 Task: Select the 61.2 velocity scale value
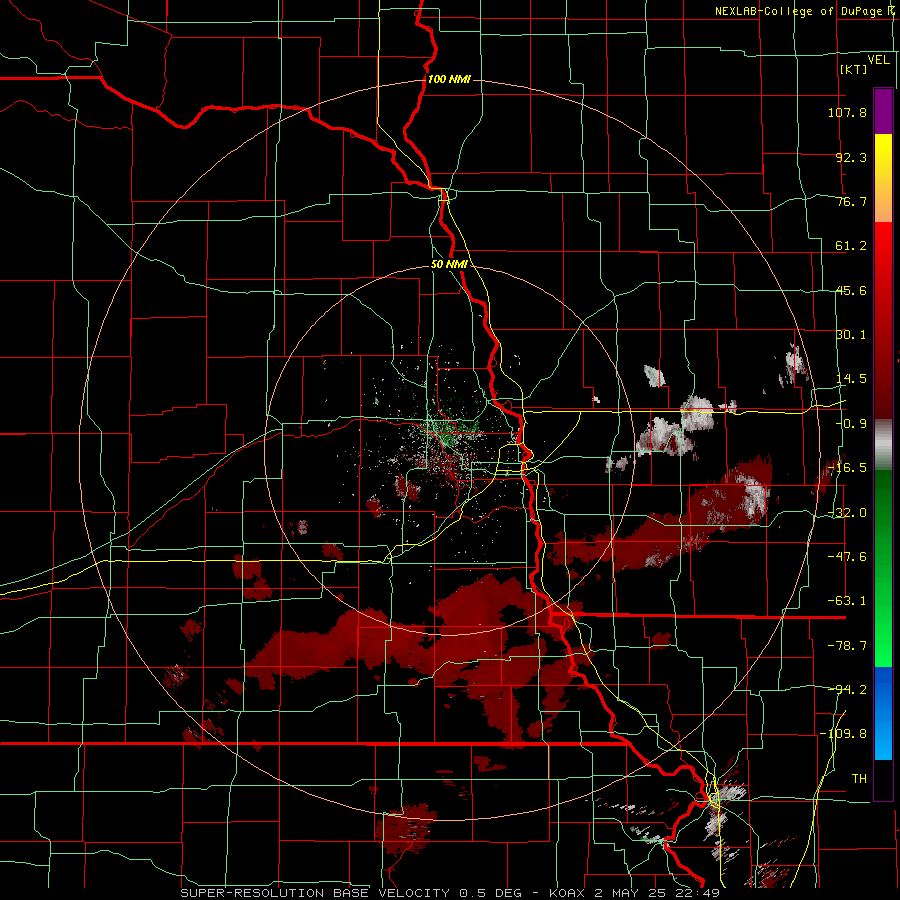point(851,246)
